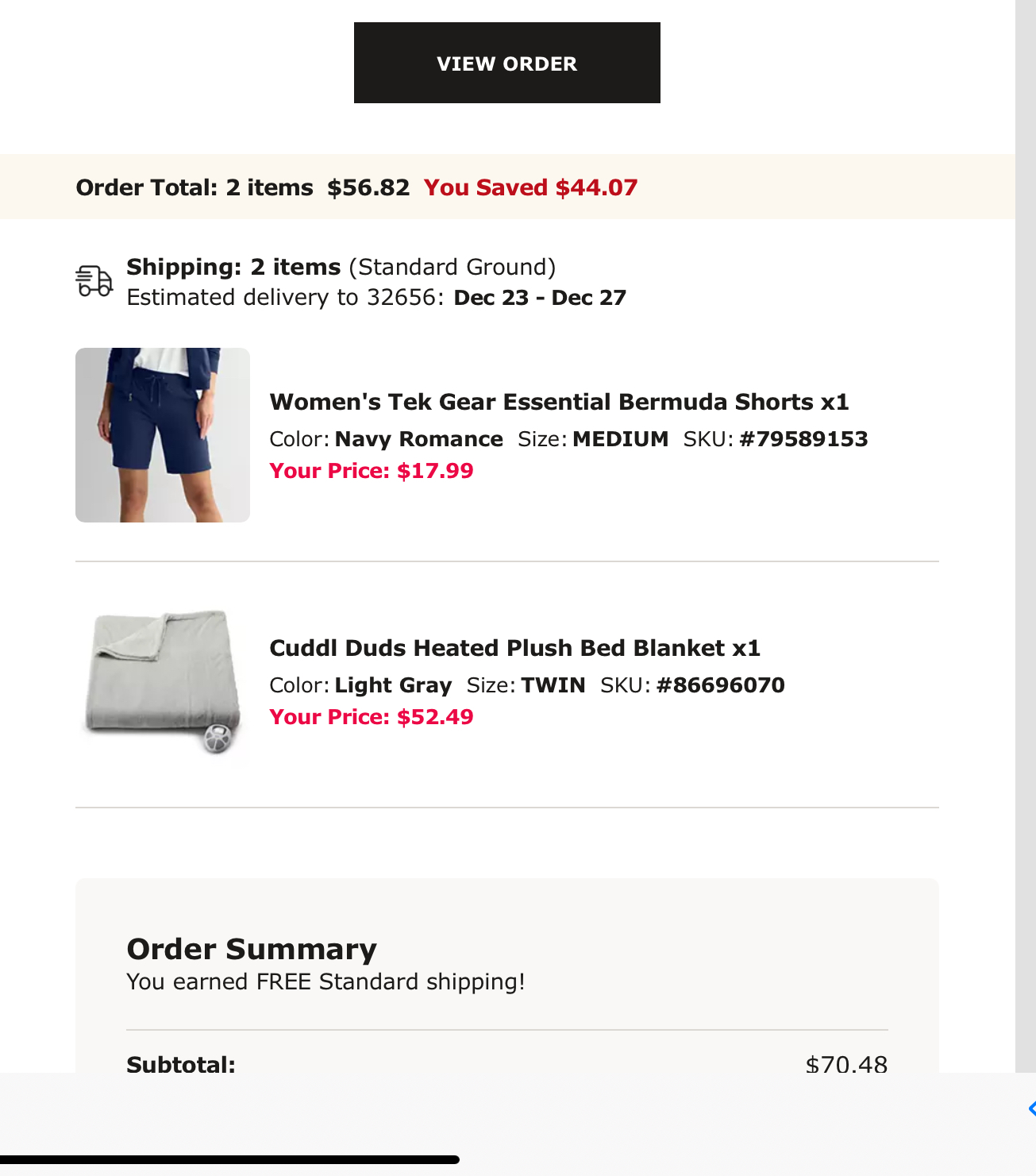Click the blue back chevron at bottom right
Screen dimensions: 1036x1176
coord(1030,1109)
